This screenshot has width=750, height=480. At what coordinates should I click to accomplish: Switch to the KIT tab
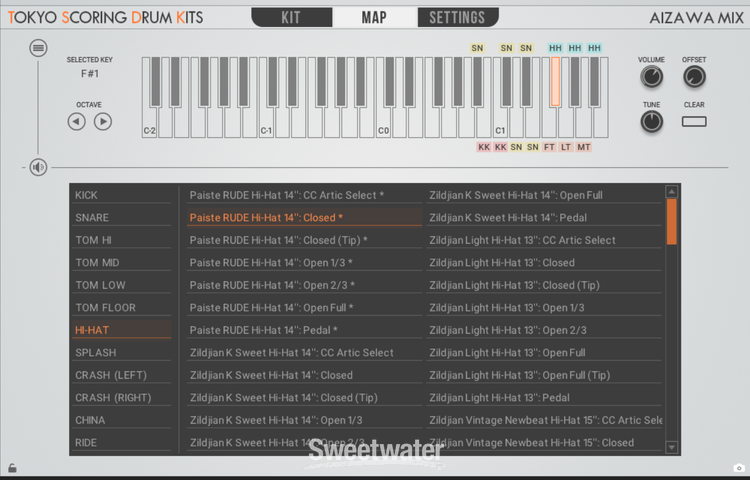coord(291,17)
